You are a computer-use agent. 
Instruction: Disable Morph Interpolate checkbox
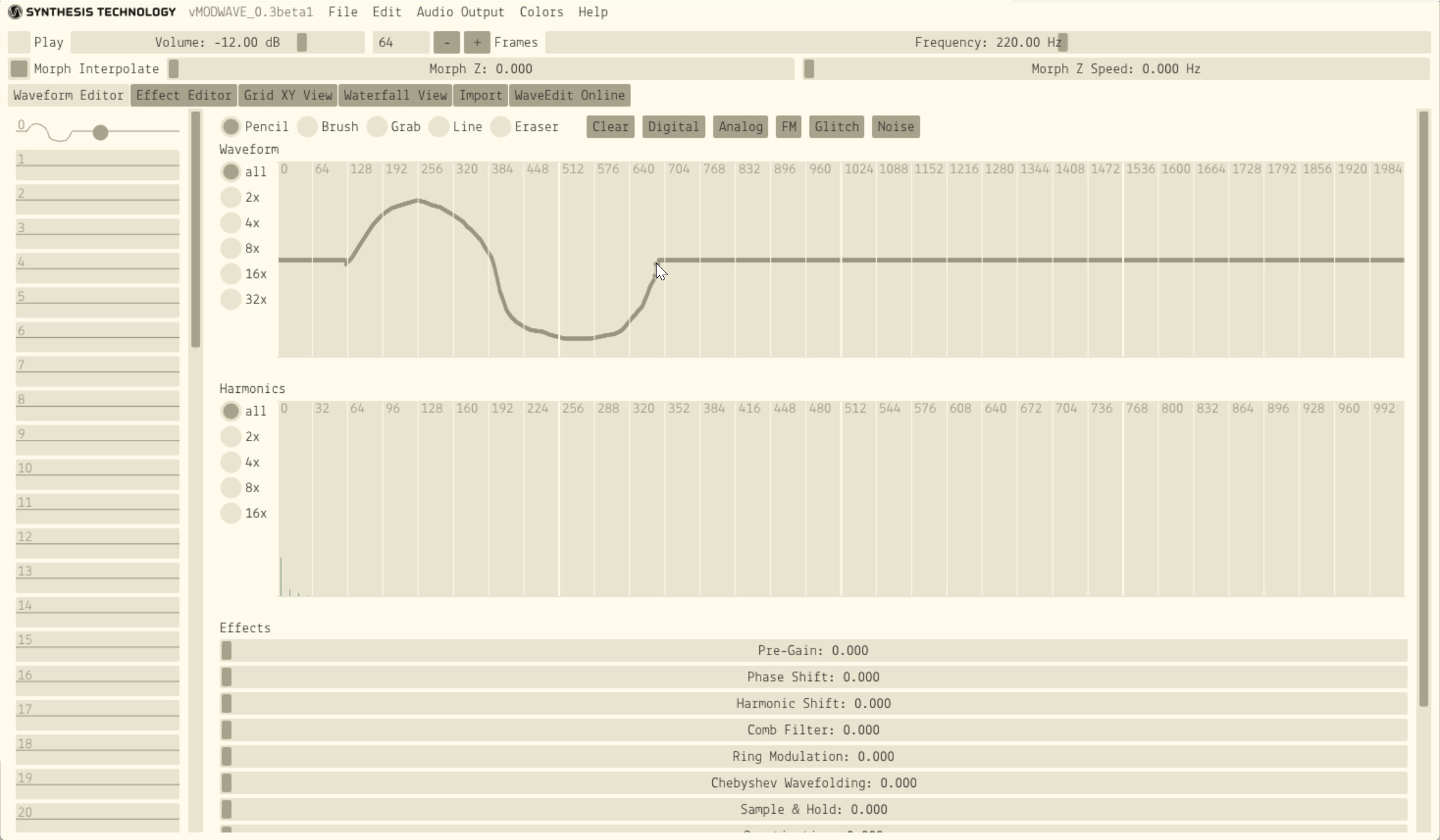[x=19, y=69]
